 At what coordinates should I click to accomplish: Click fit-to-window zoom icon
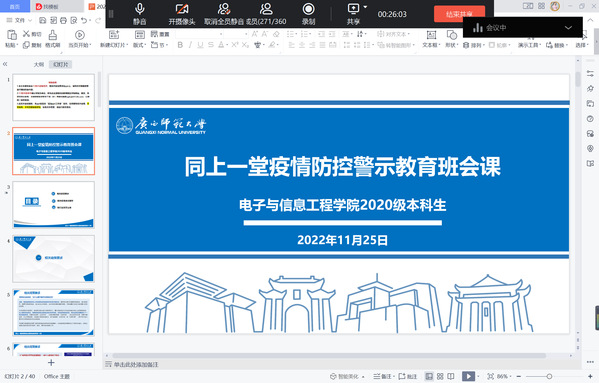coord(491,377)
